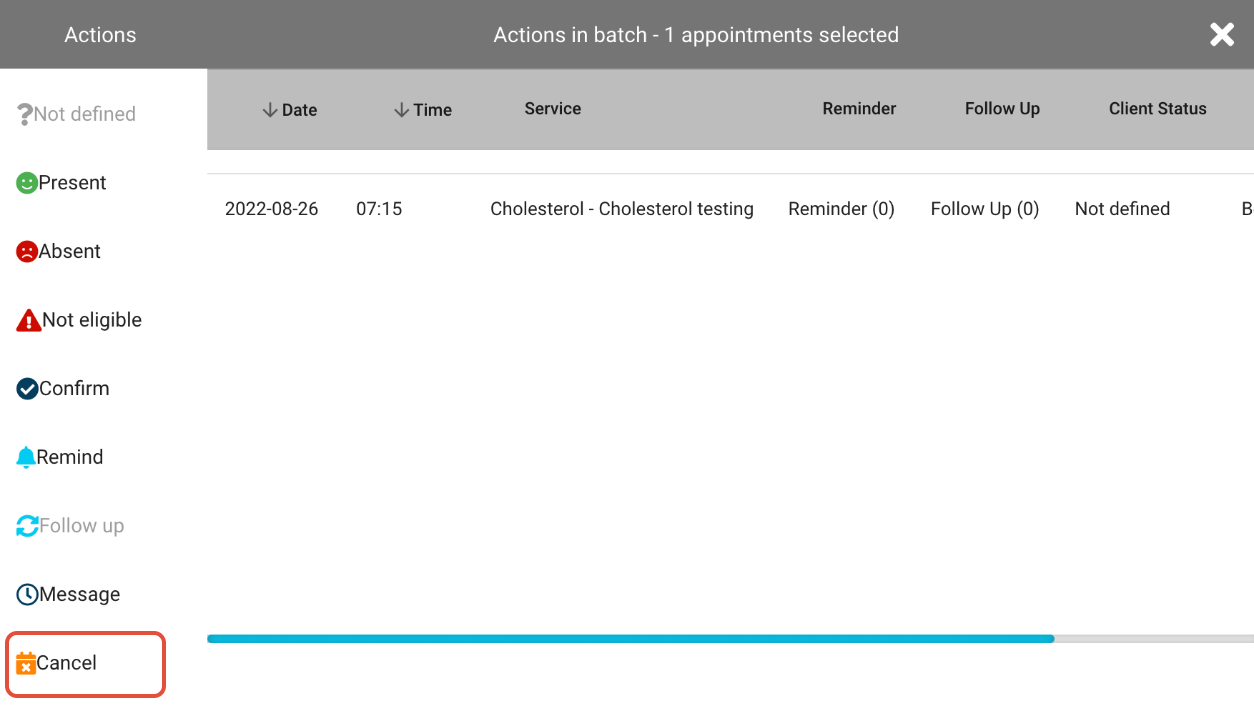Click the Follow Up column header
Screen dimensions: 1254x706
click(1002, 109)
